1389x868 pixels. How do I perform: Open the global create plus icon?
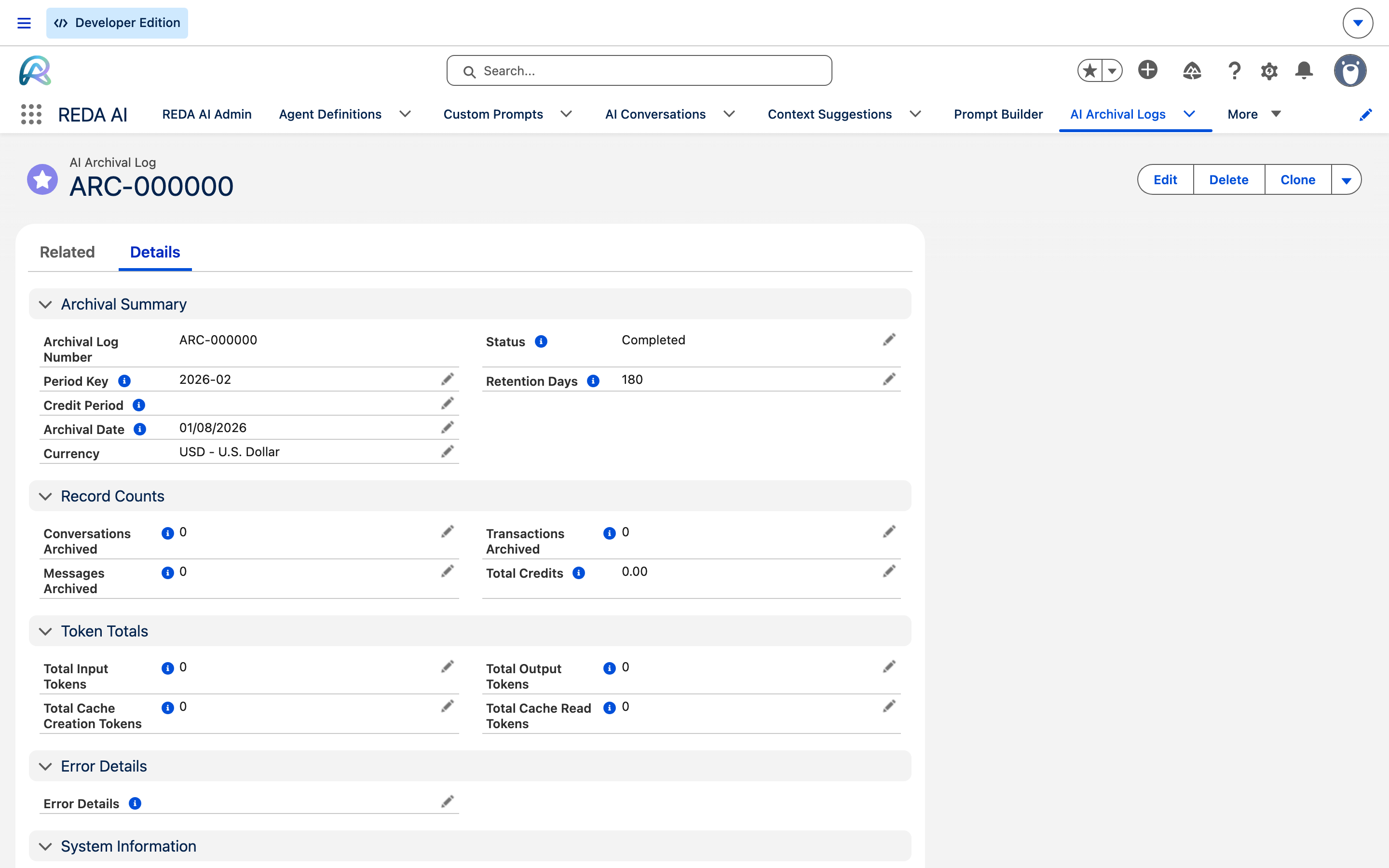click(x=1148, y=70)
